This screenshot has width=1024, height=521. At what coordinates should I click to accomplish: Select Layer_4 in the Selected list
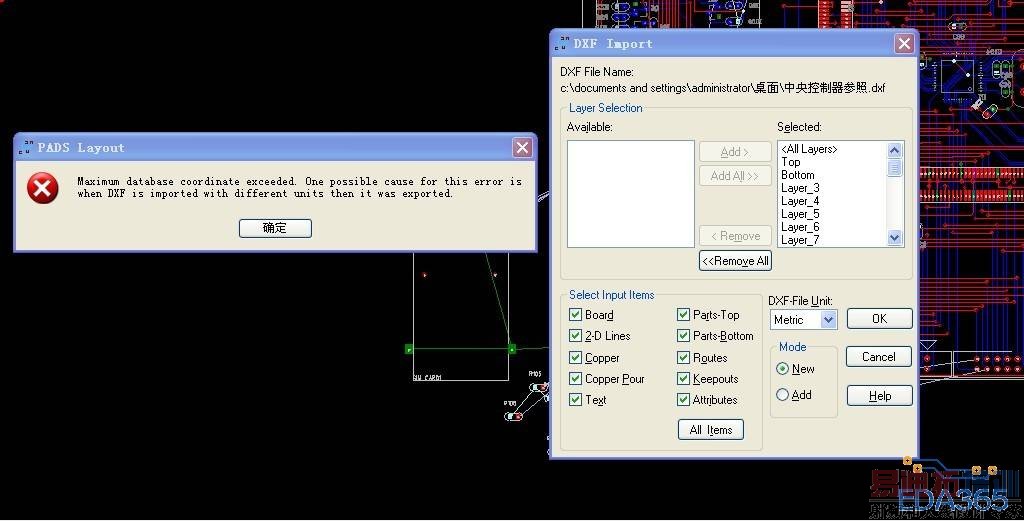point(800,201)
